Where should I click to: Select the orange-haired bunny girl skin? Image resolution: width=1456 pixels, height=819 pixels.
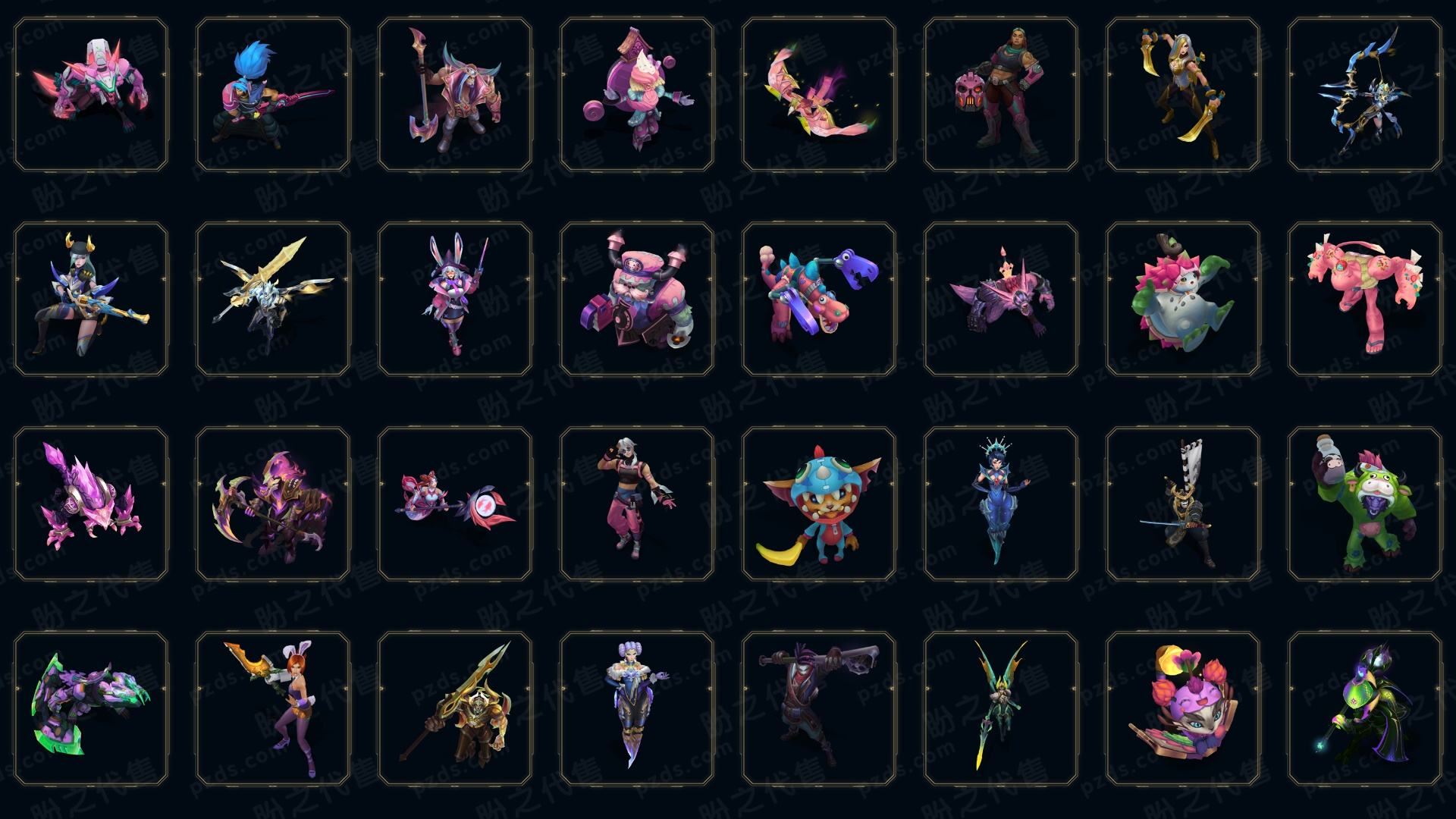273,708
